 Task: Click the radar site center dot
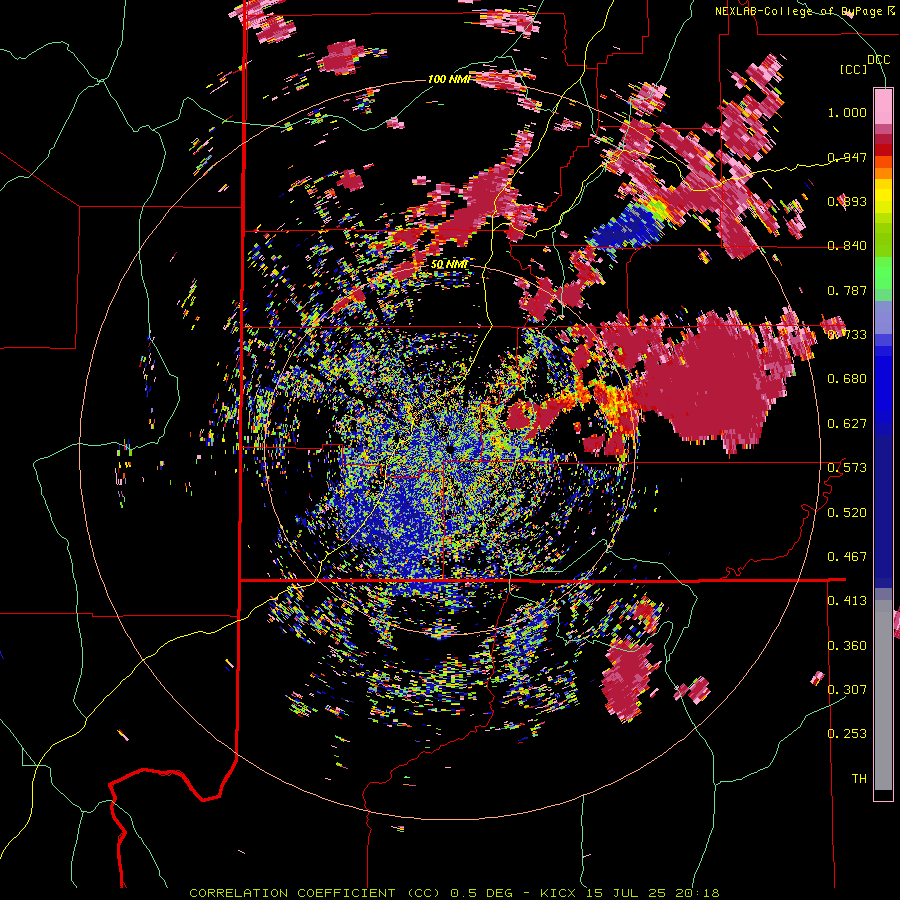click(x=450, y=447)
